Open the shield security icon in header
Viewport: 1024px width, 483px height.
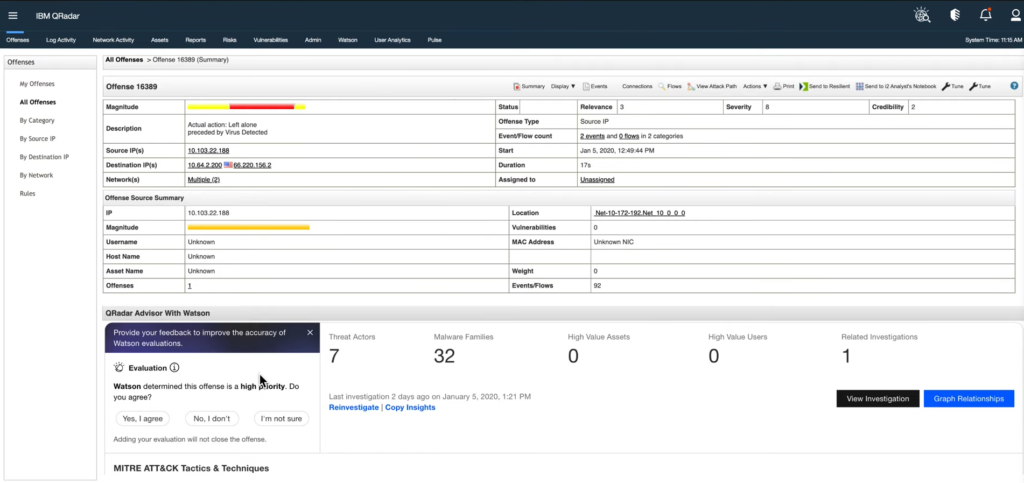pyautogui.click(x=955, y=15)
